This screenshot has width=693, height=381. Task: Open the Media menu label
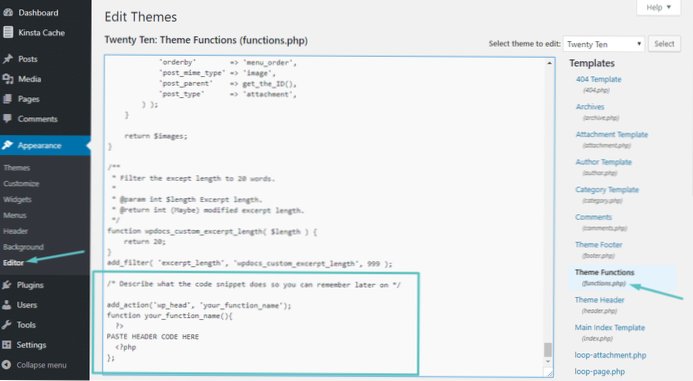coord(30,79)
